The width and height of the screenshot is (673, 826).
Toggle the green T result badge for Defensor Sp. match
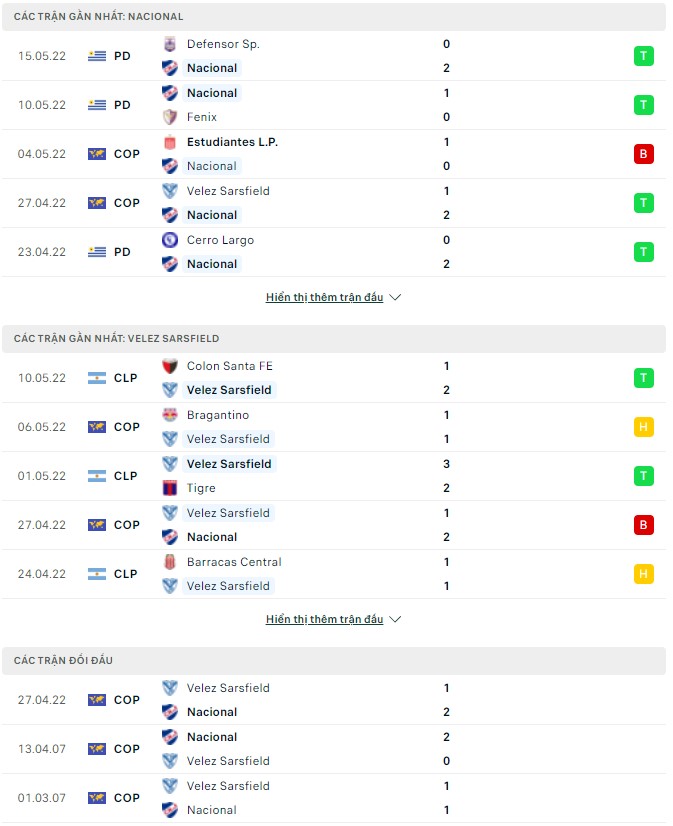[x=643, y=56]
